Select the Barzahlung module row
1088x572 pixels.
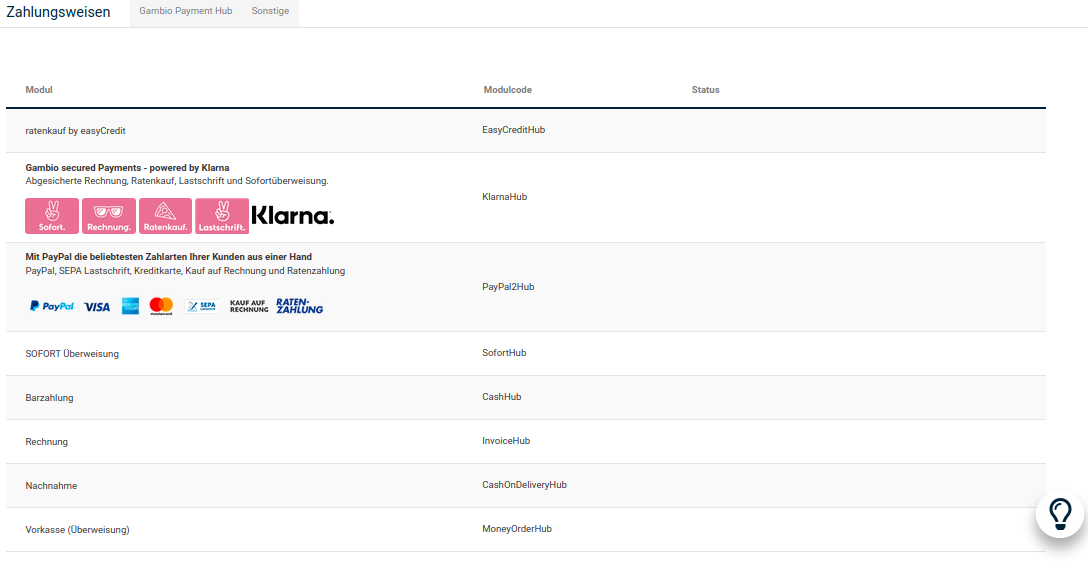pyautogui.click(x=50, y=398)
